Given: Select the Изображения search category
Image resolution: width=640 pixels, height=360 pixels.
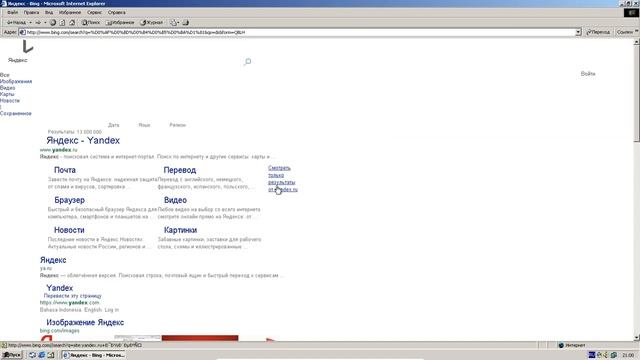Looking at the screenshot, I should 16,81.
